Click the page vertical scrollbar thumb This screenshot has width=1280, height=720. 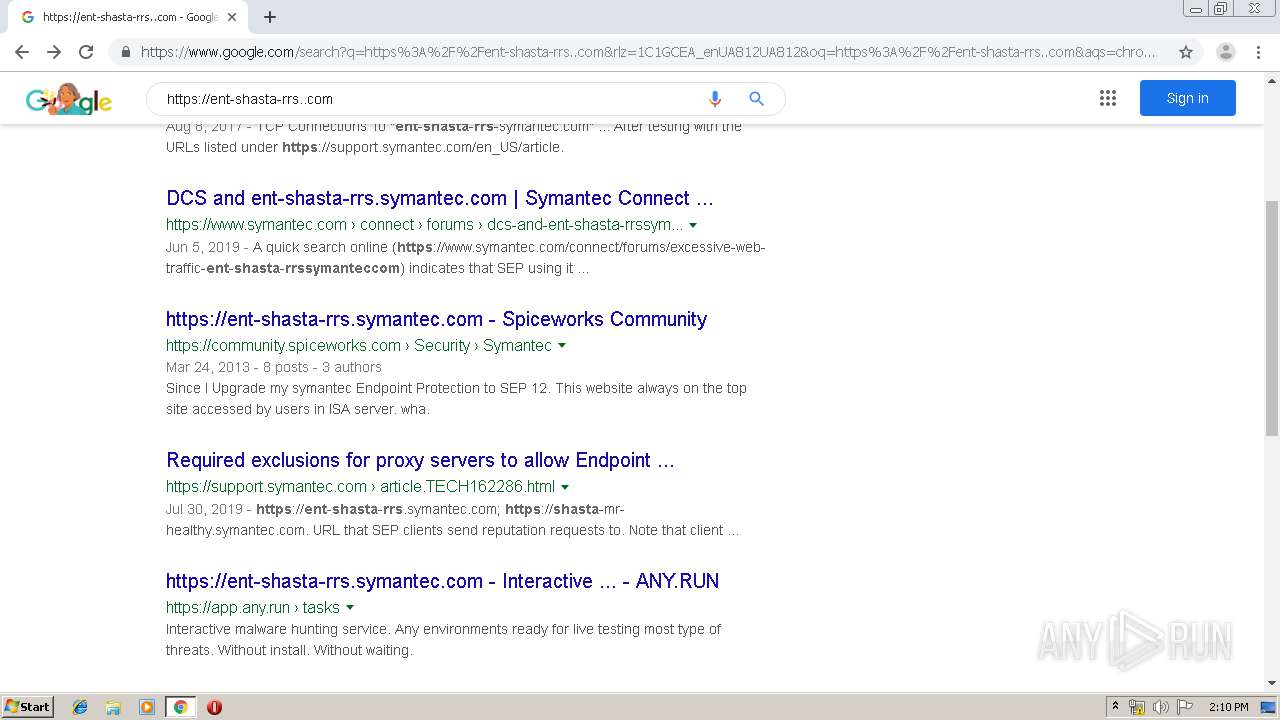pos(1272,318)
